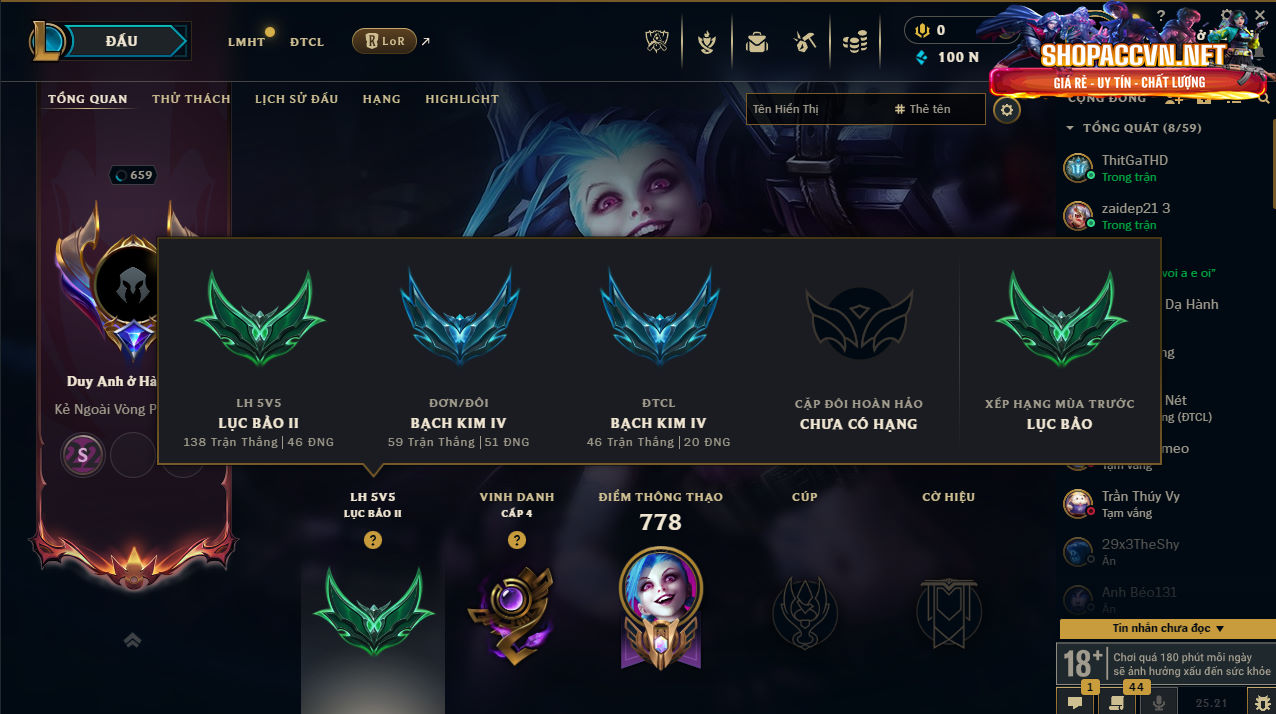Expand the profile banner chevron arrow
The height and width of the screenshot is (714, 1276).
pos(133,640)
